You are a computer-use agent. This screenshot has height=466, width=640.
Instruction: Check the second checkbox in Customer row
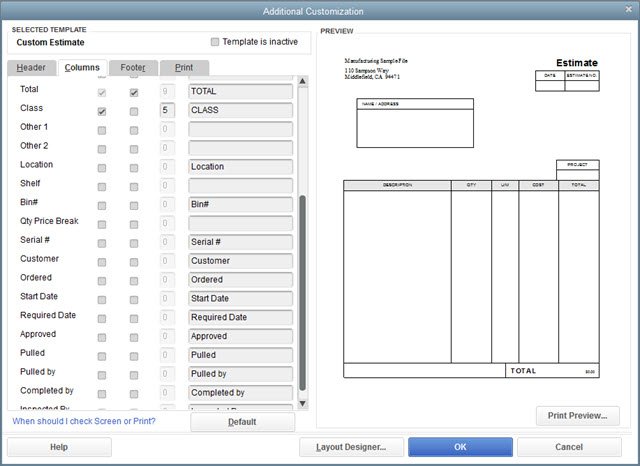133,261
